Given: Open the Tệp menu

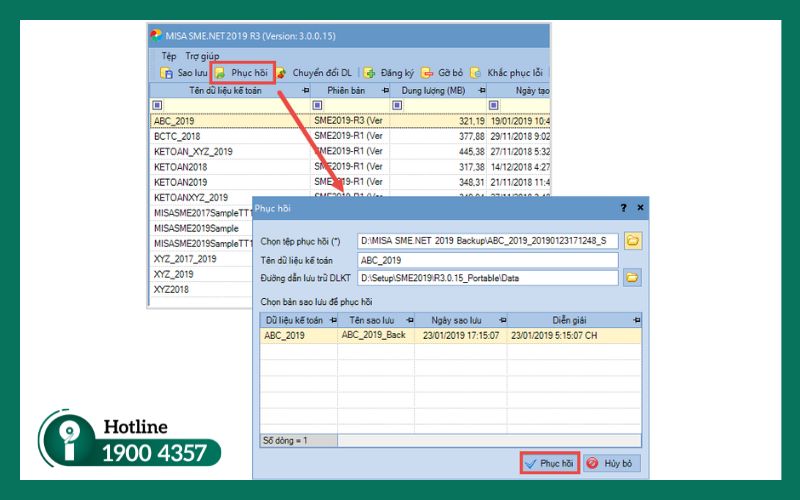Looking at the screenshot, I should click(x=169, y=56).
